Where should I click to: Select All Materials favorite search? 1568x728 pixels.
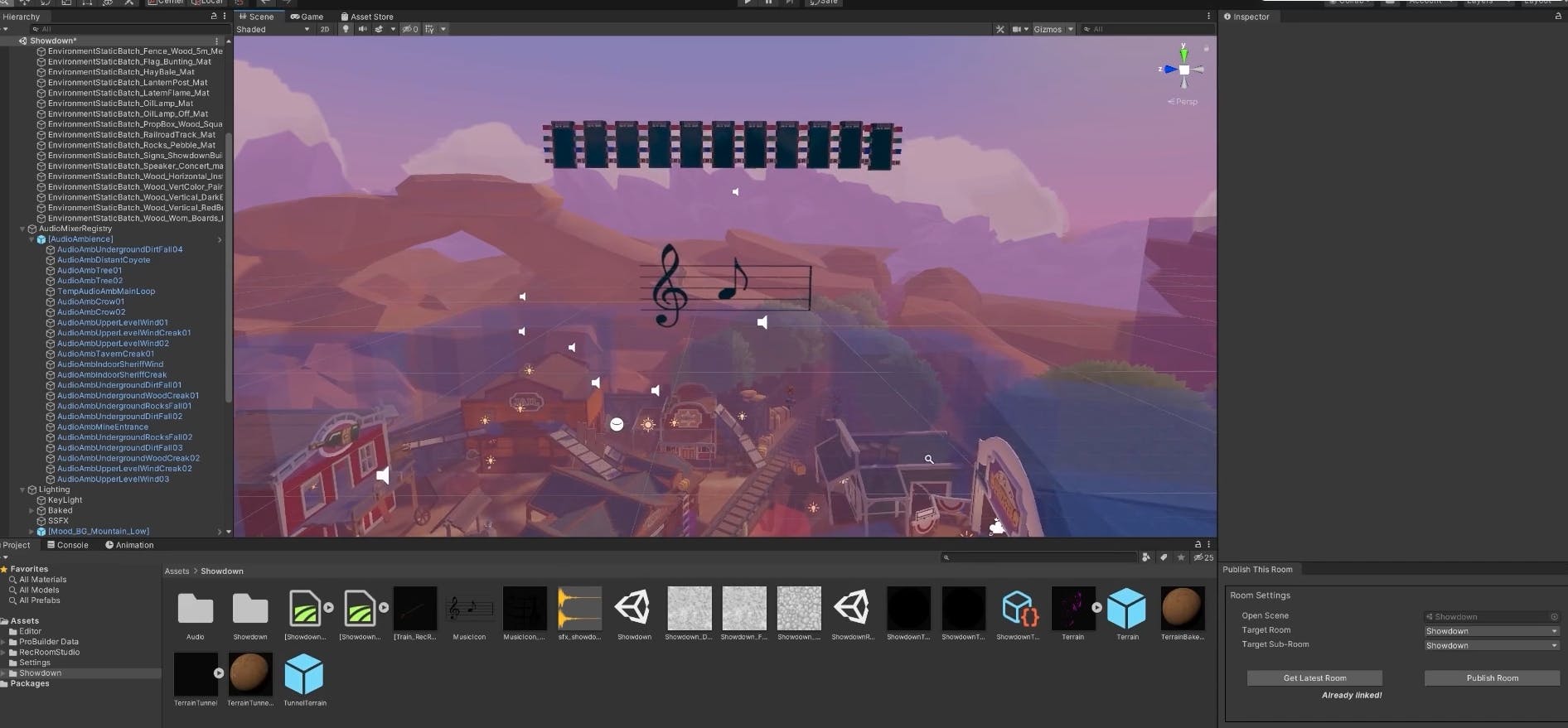click(x=43, y=580)
